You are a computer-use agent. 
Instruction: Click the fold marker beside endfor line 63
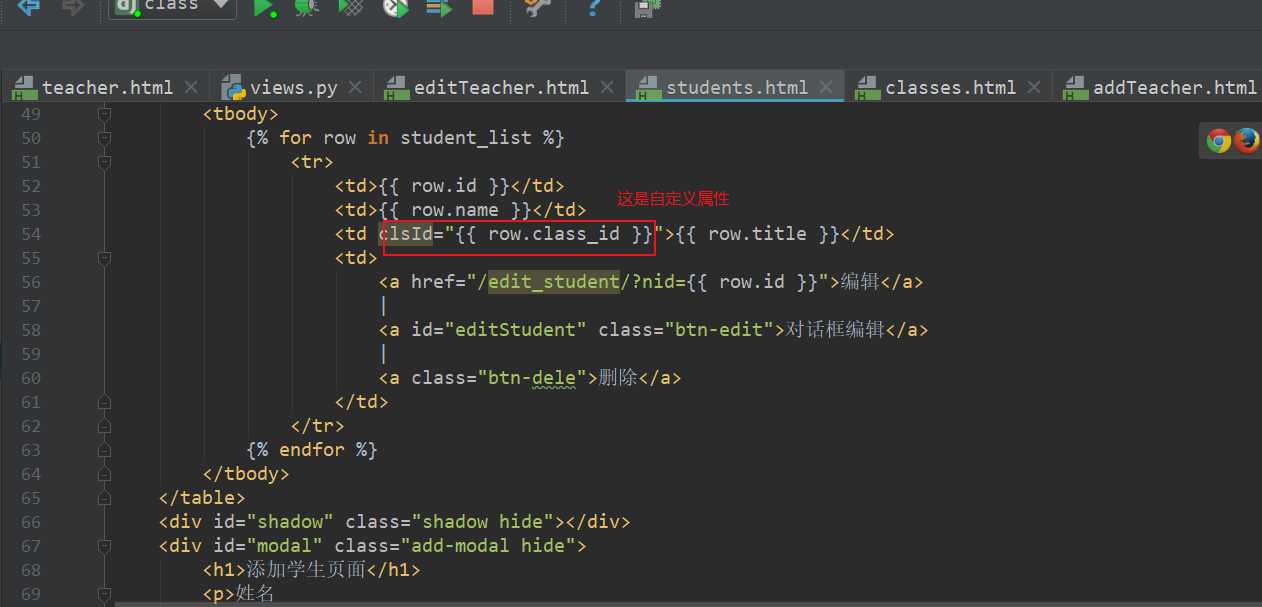pos(103,450)
